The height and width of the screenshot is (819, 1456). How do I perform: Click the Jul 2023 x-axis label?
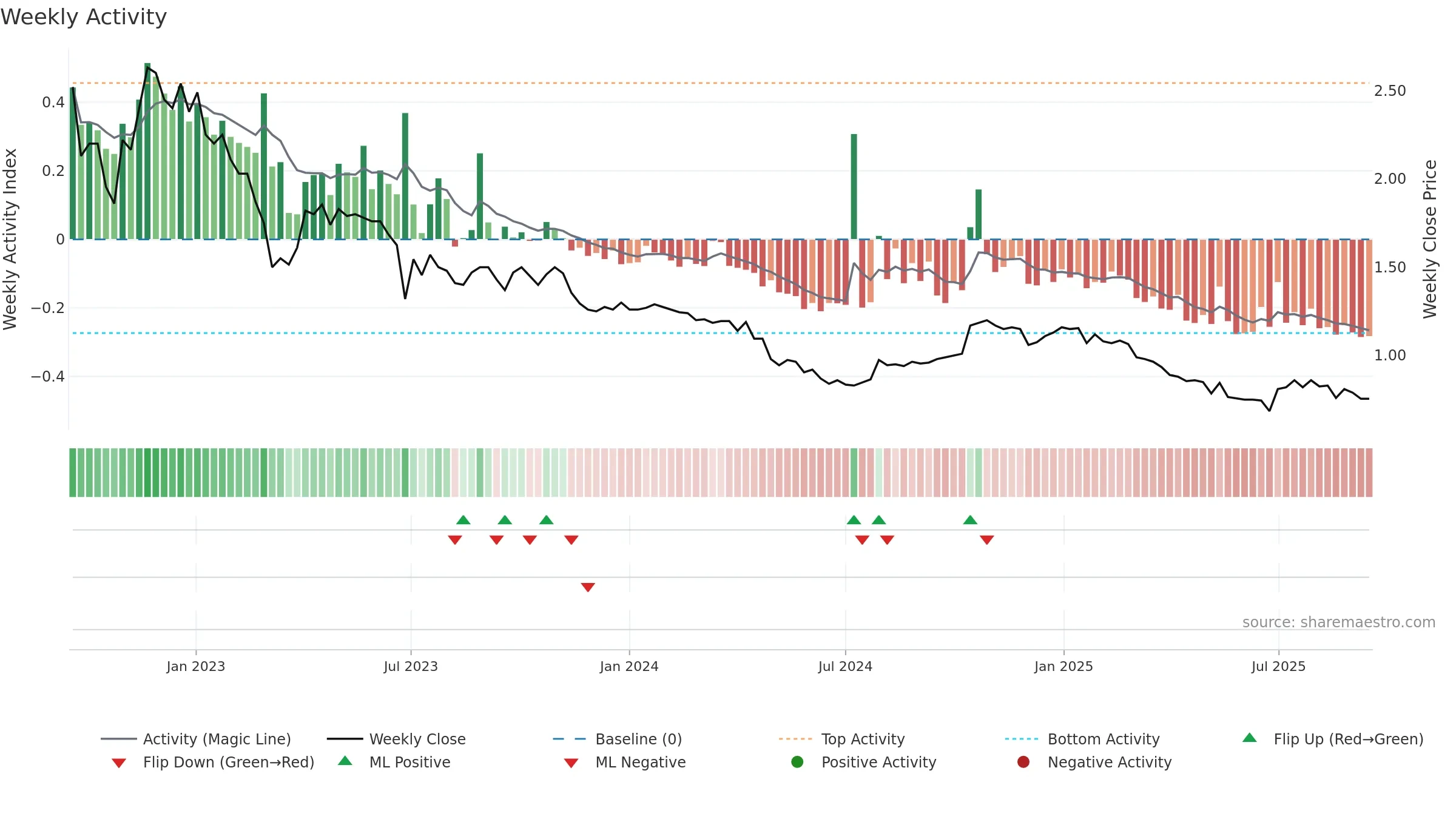pos(411,666)
